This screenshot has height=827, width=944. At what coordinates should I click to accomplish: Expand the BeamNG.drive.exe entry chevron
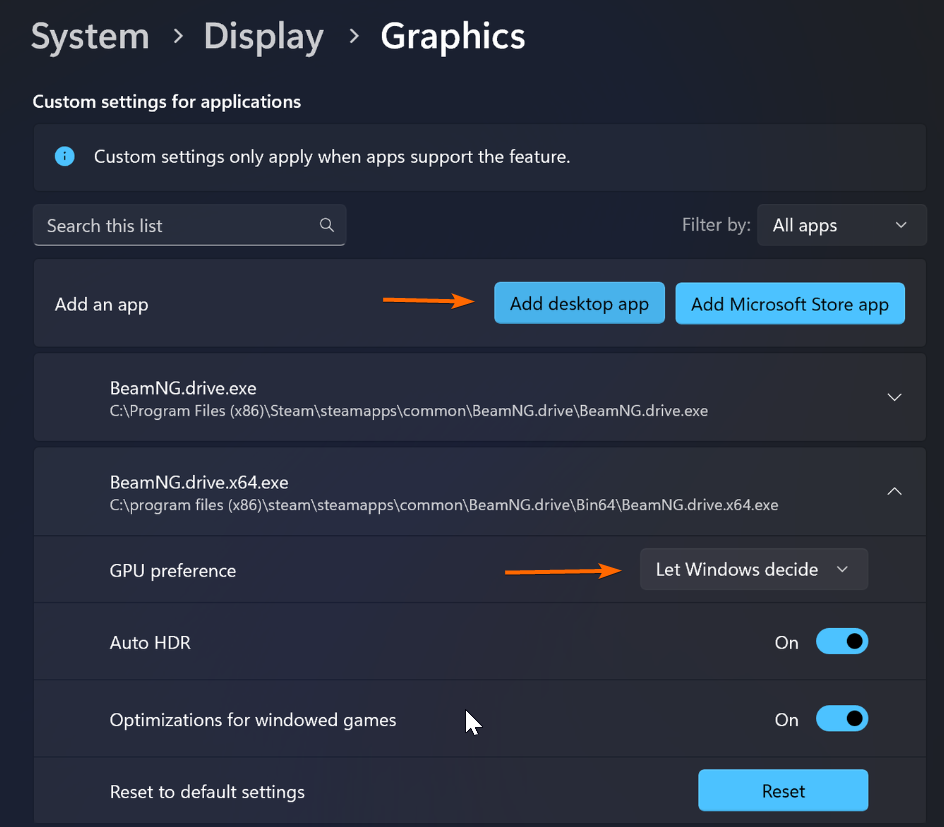[x=895, y=397]
